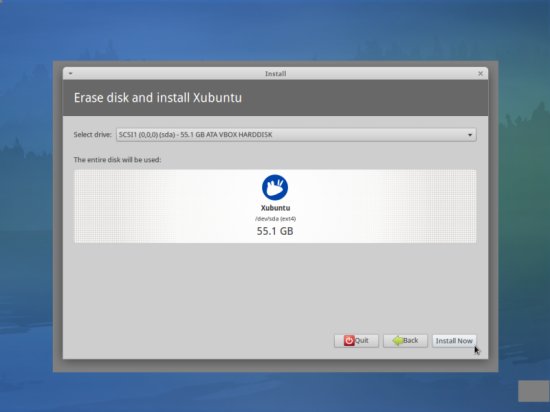The height and width of the screenshot is (412, 550).
Task: Click the grey square on the desktop corner
Action: point(534,391)
